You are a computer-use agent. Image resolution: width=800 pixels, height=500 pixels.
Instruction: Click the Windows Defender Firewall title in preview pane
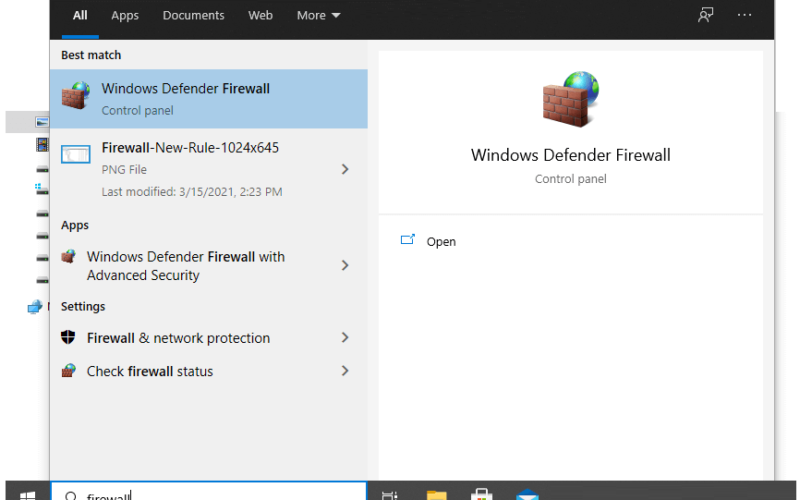coord(570,155)
